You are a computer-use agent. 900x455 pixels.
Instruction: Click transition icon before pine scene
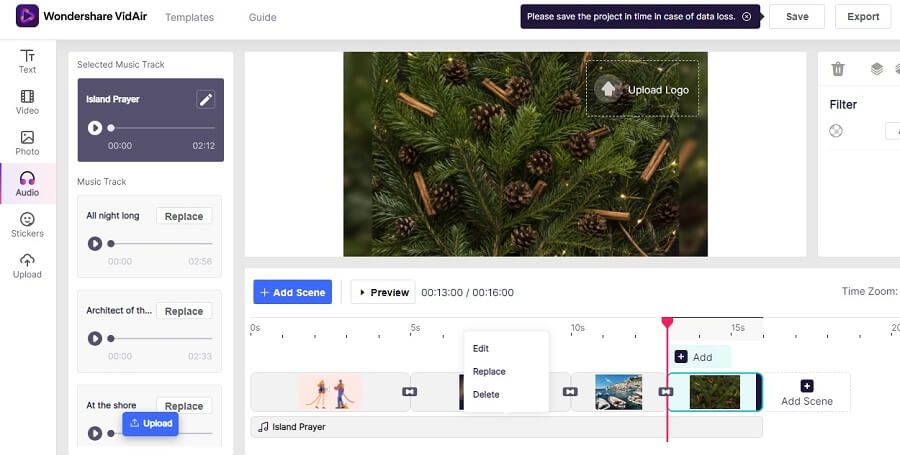pyautogui.click(x=665, y=391)
